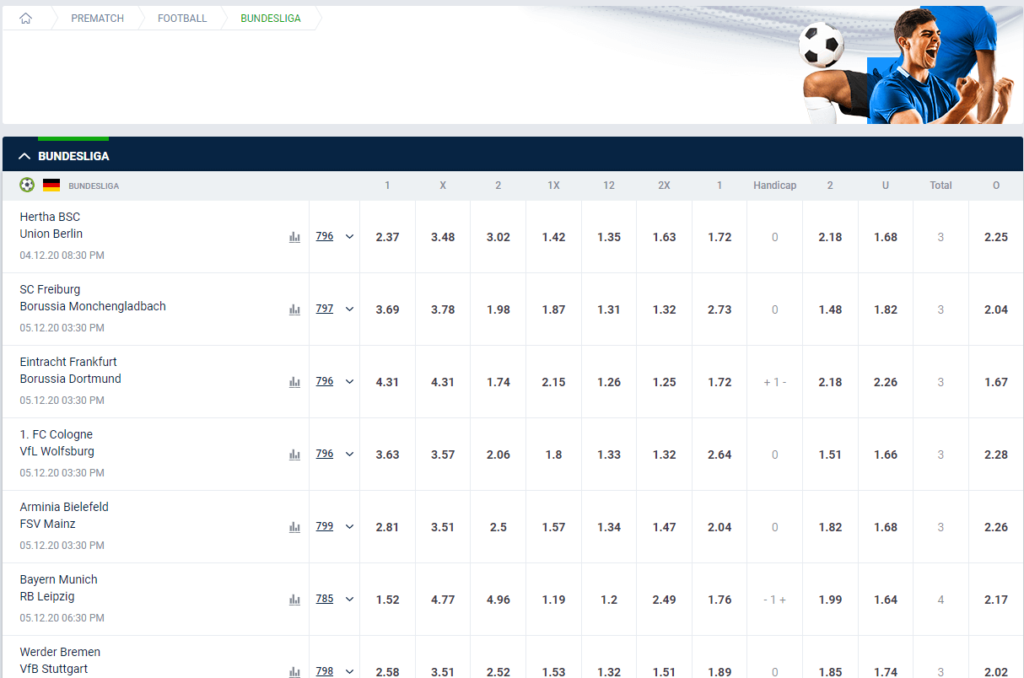Screen dimensions: 1024x678
Task: Select handicap 2 odds 1.48 for Freiburg match
Action: tap(830, 309)
